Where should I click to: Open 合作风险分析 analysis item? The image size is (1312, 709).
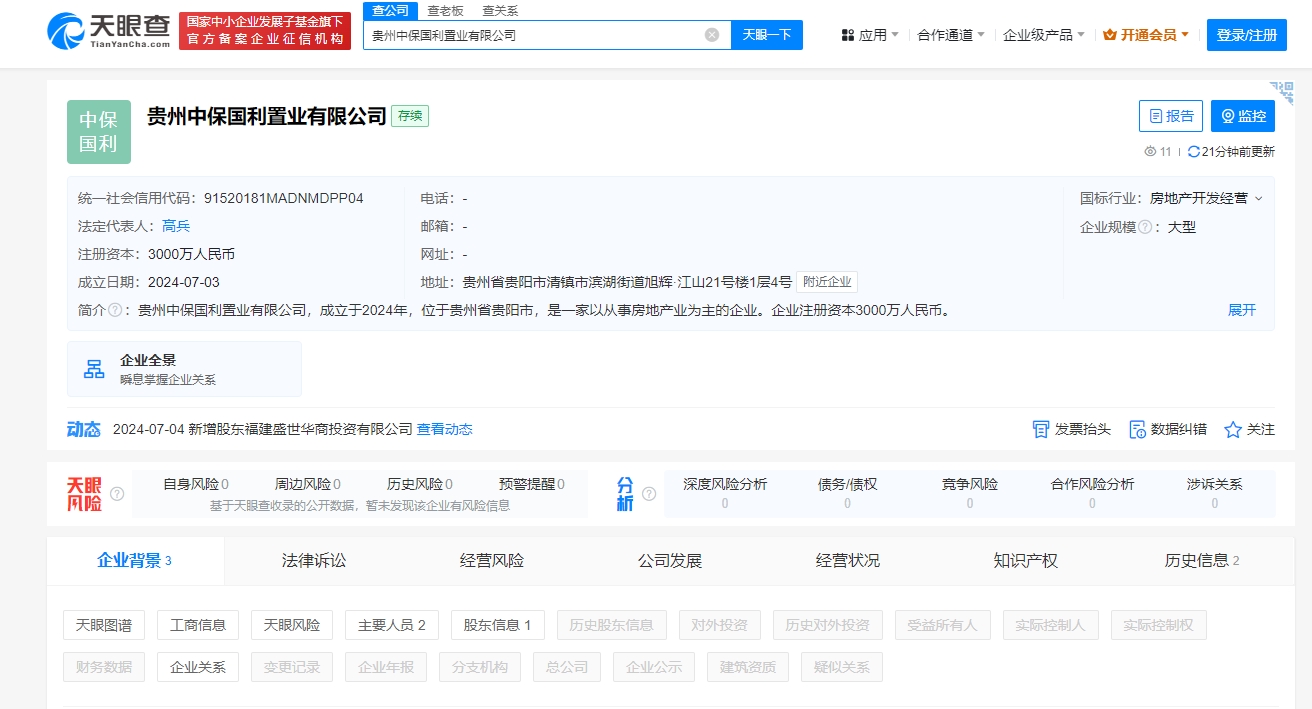tap(1092, 493)
